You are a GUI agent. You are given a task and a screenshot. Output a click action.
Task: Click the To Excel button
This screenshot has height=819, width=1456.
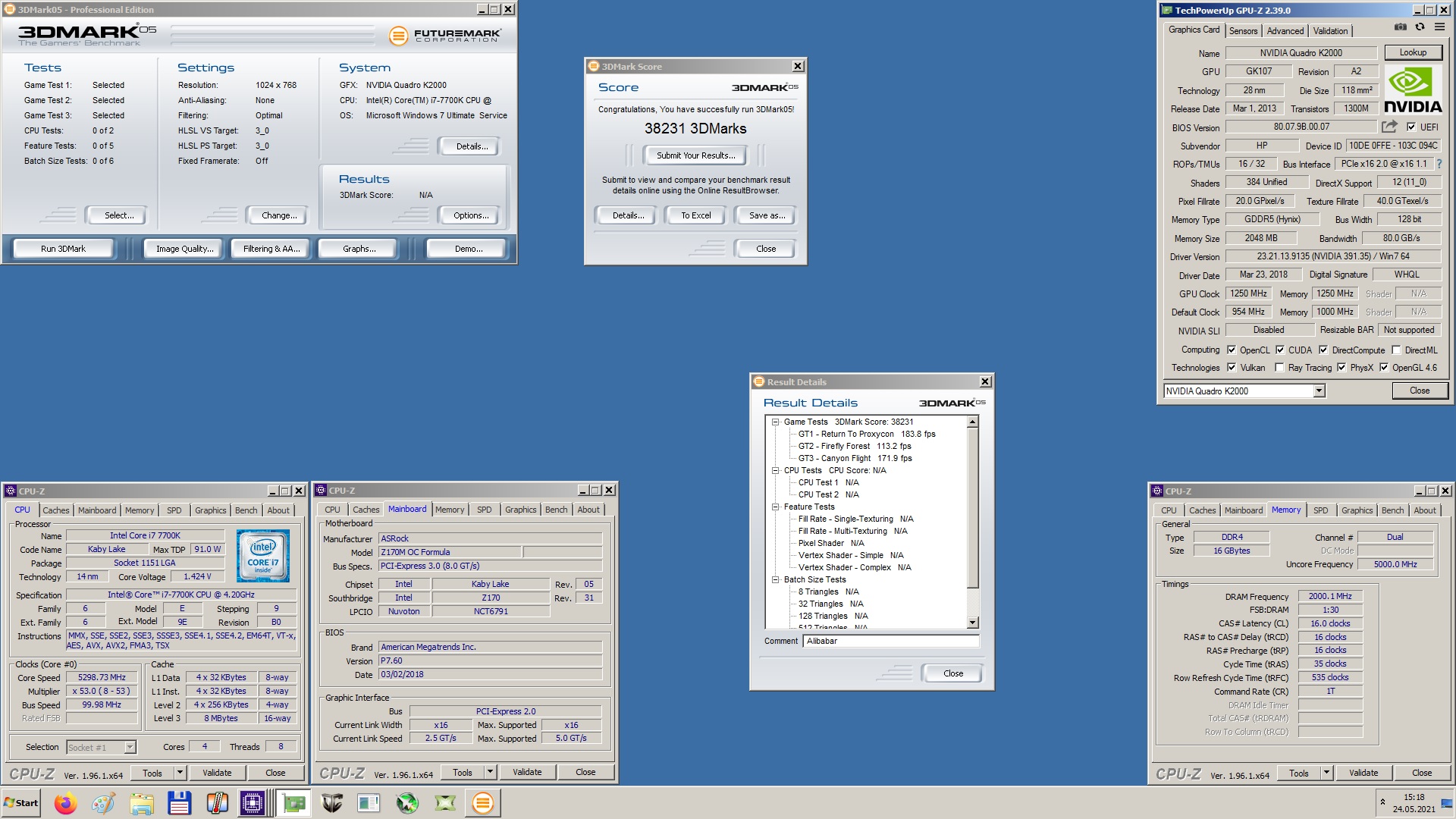point(695,215)
